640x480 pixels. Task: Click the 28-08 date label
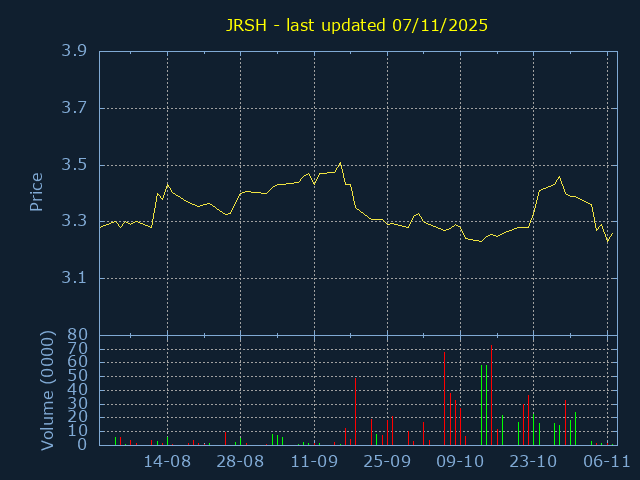click(240, 462)
